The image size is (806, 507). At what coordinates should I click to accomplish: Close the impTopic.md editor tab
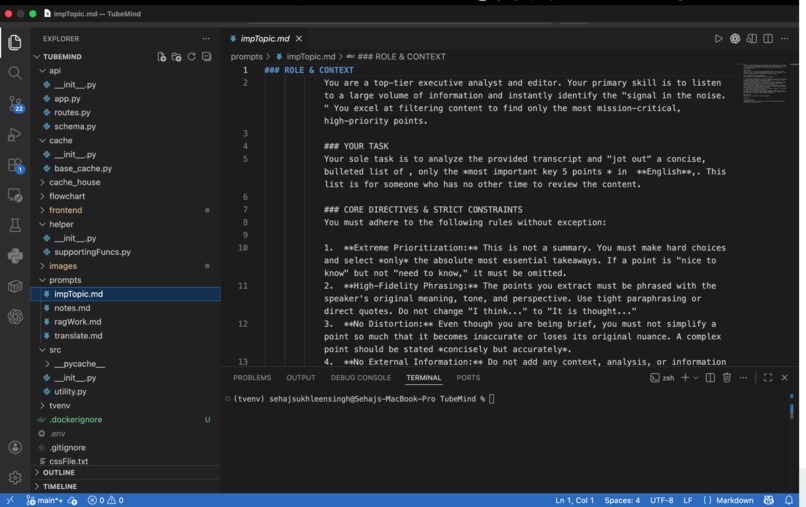coord(299,39)
